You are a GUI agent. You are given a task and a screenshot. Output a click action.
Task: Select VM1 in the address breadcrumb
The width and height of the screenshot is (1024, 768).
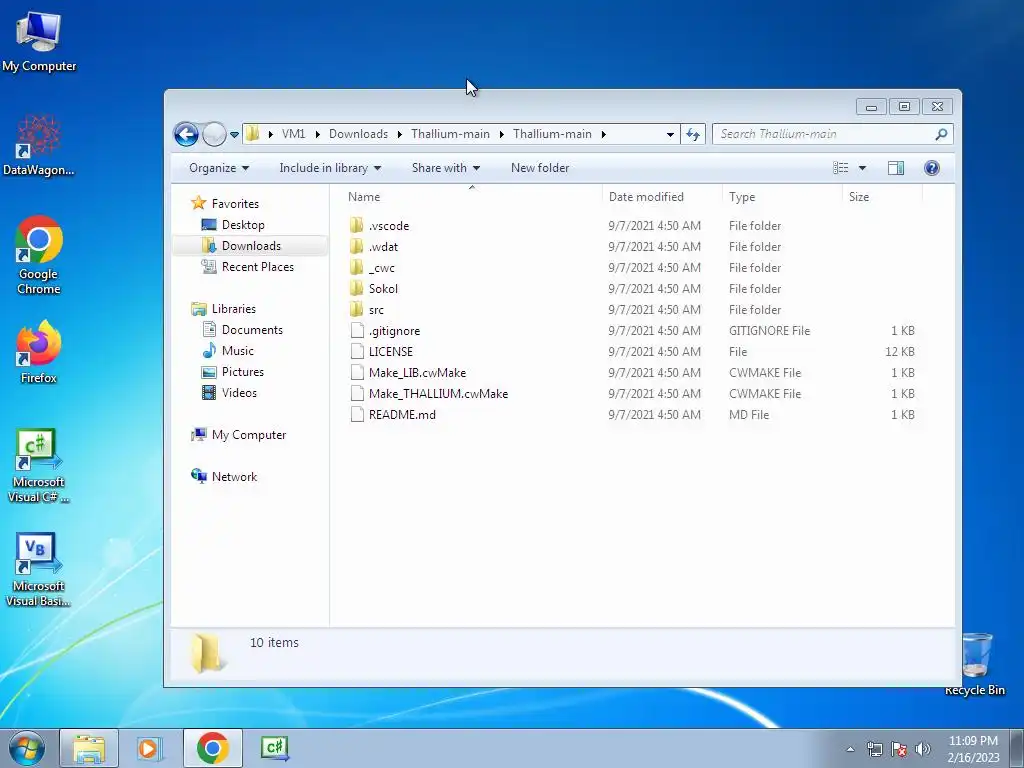pos(293,134)
